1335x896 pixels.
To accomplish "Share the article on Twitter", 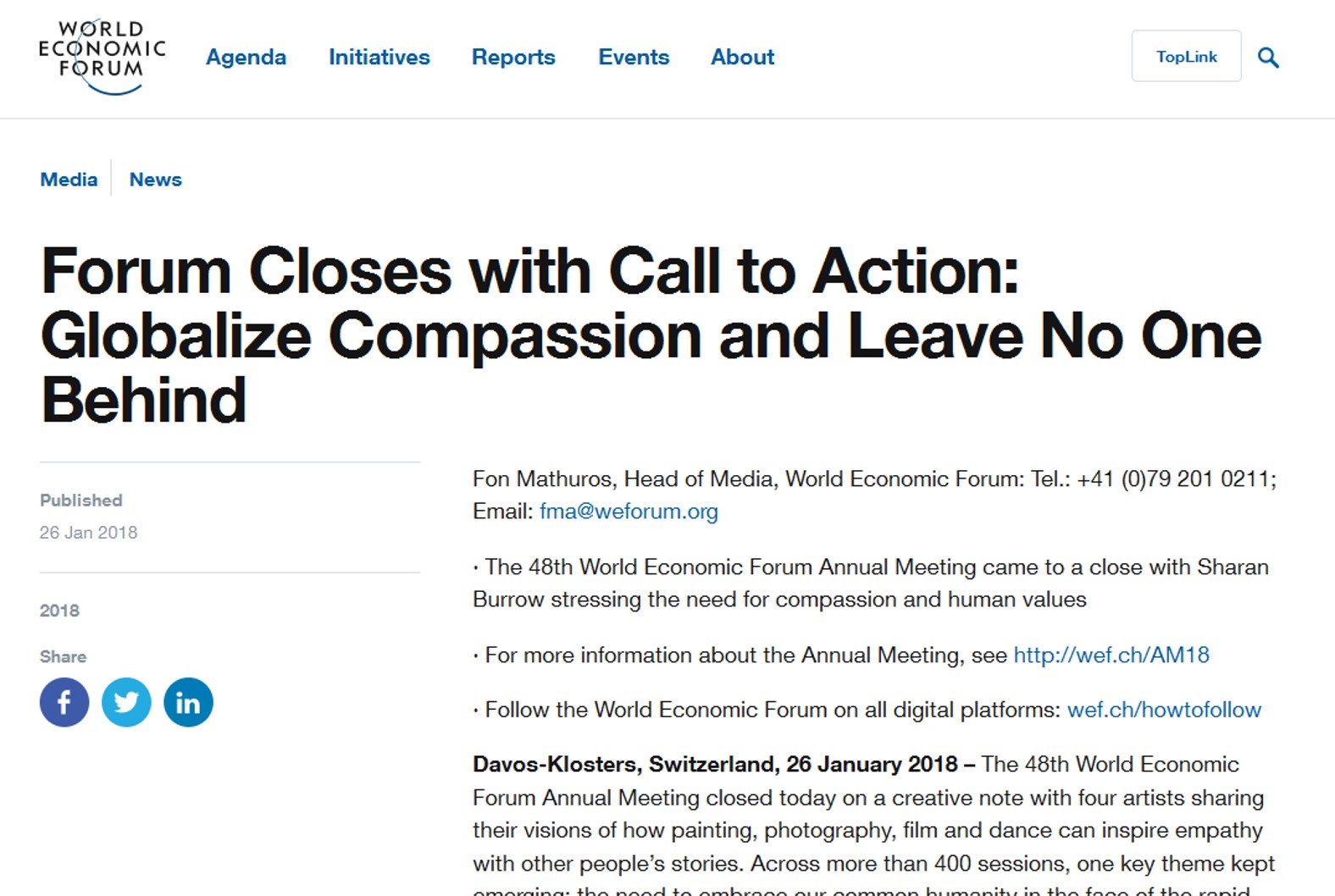I will point(126,702).
